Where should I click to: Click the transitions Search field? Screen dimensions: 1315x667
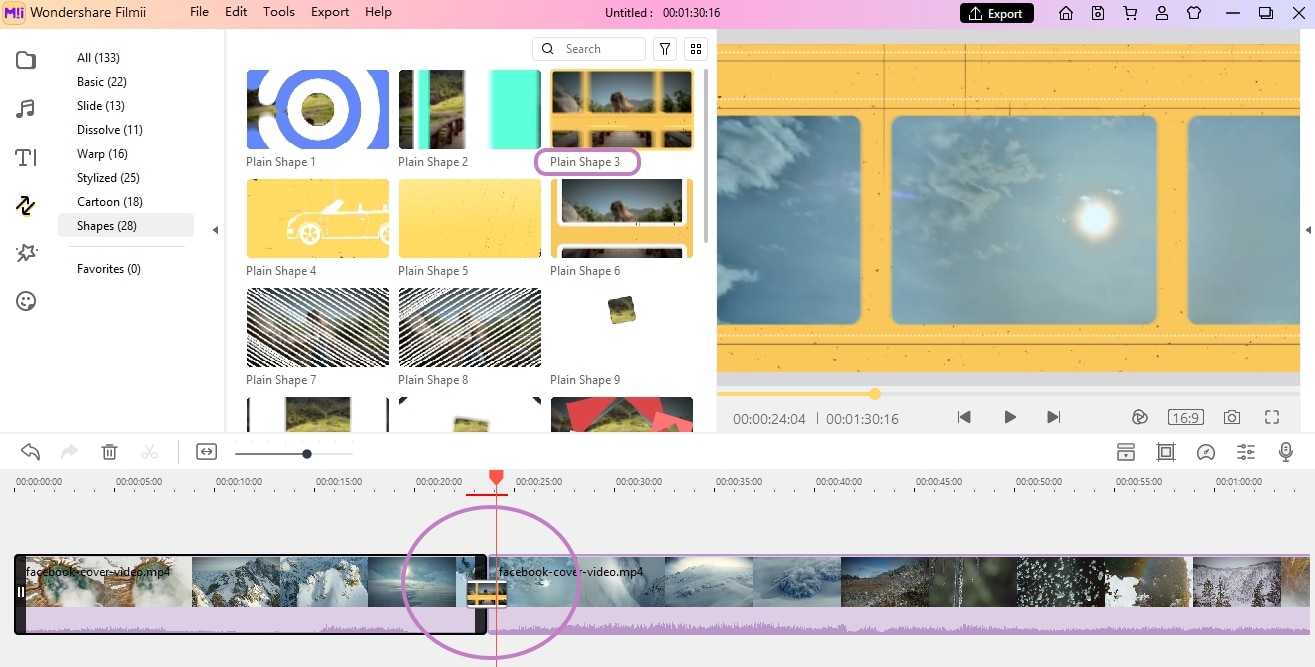[x=589, y=49]
